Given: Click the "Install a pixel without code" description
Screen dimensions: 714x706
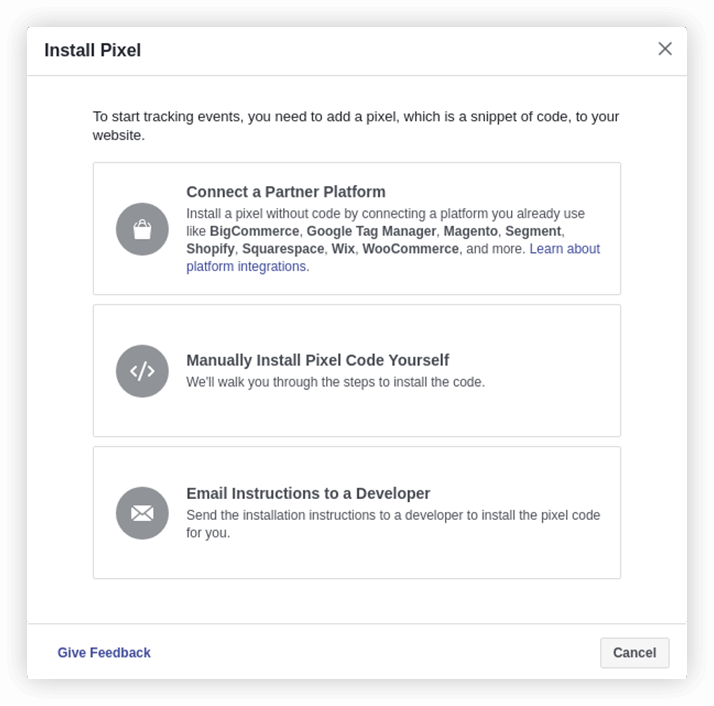Looking at the screenshot, I should [385, 214].
